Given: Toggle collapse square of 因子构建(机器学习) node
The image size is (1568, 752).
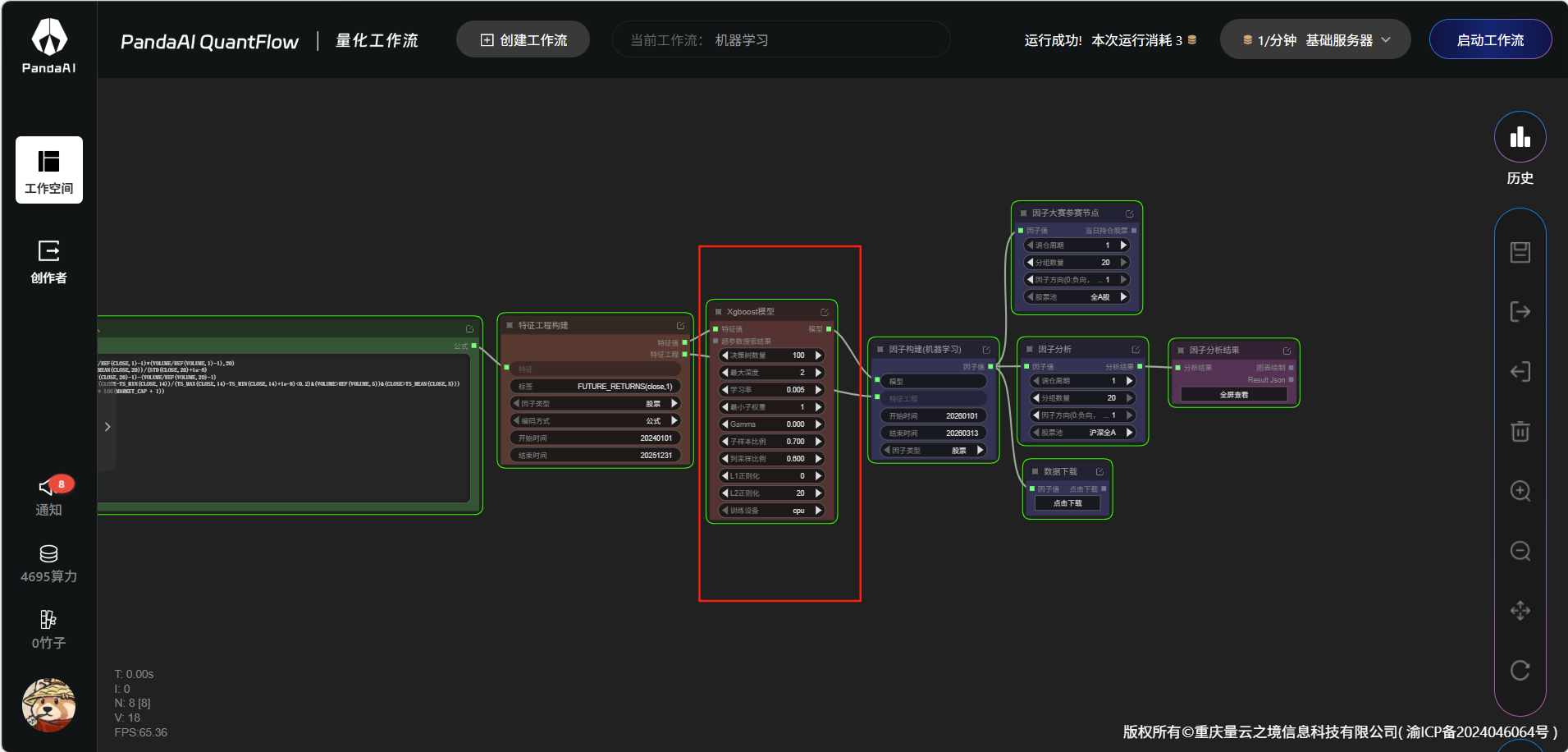Looking at the screenshot, I should point(880,350).
